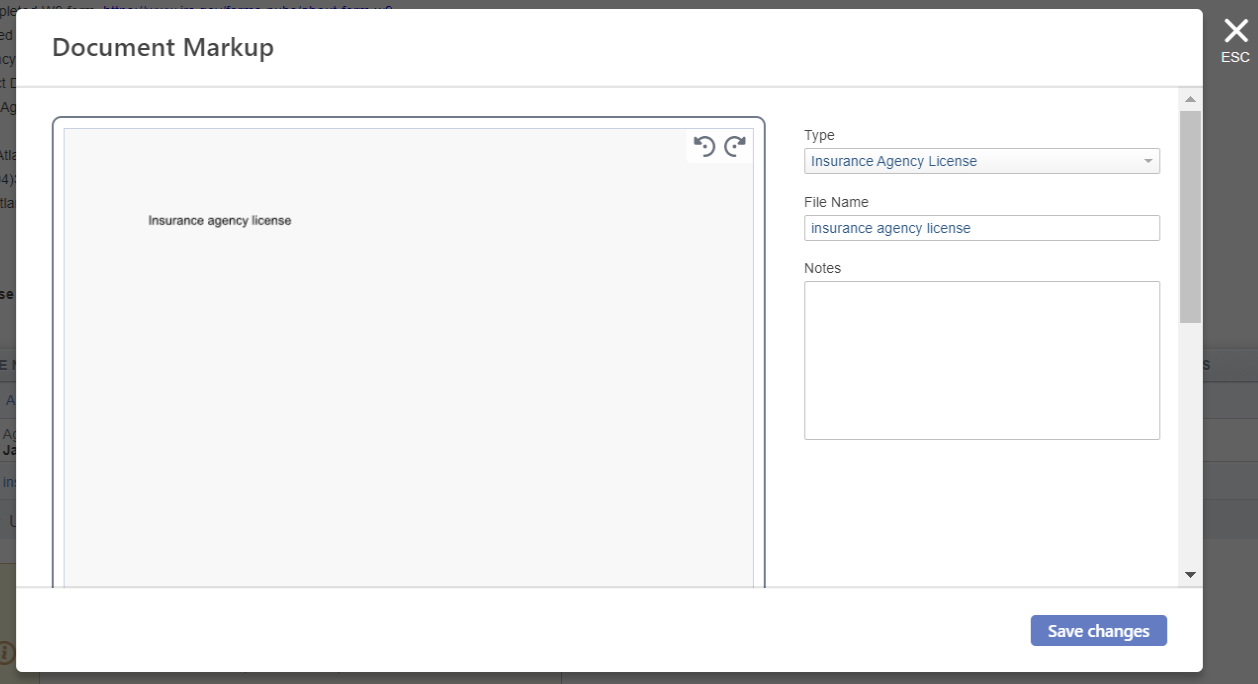The height and width of the screenshot is (684, 1258).
Task: Click the 'Insurance agency license' text in the preview
Action: (220, 220)
